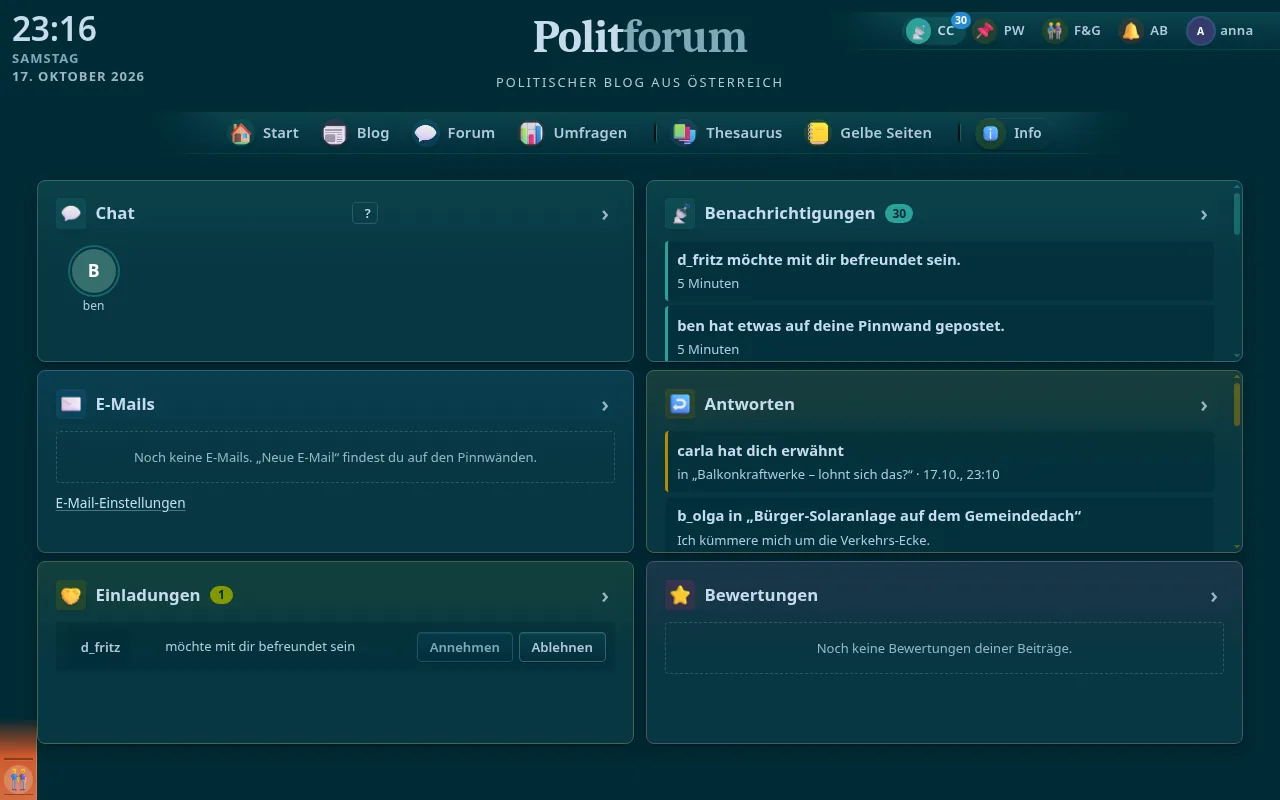Click the Forum speech bubble icon
Viewport: 1280px width, 800px height.
(426, 133)
